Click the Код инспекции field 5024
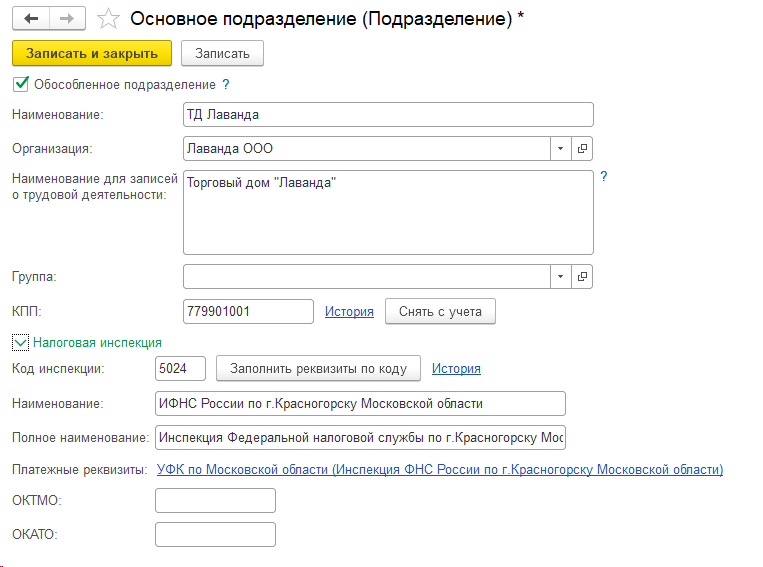Image resolution: width=763 pixels, height=567 pixels. [180, 368]
